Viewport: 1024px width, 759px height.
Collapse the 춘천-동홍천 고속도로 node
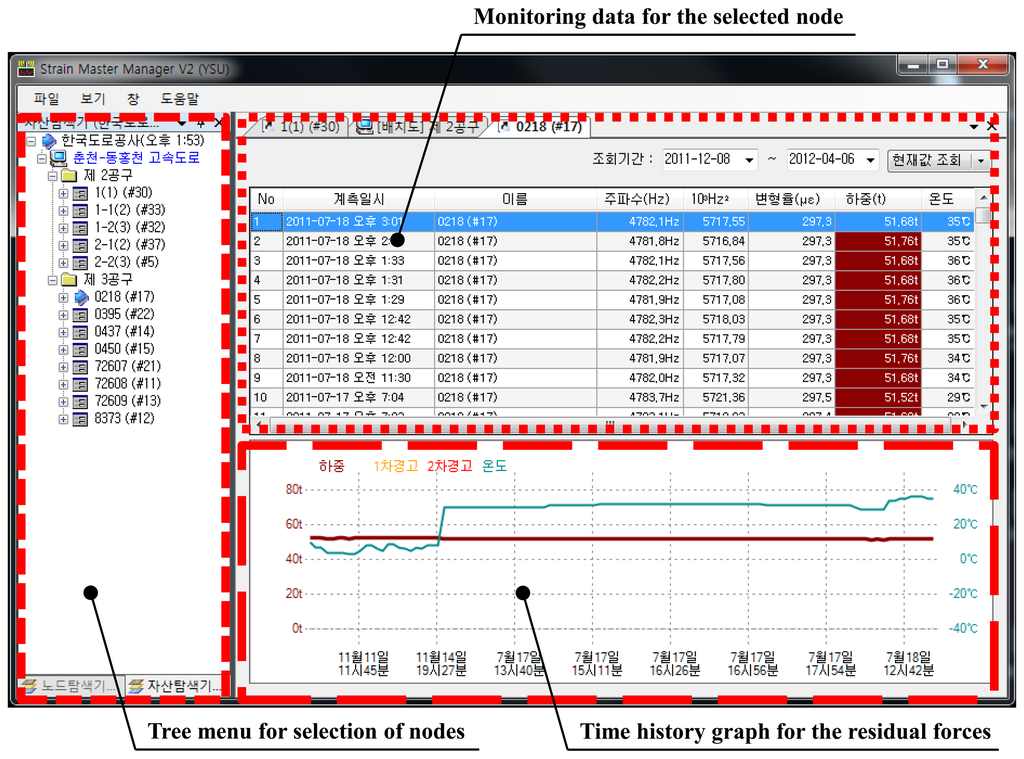[x=42, y=158]
